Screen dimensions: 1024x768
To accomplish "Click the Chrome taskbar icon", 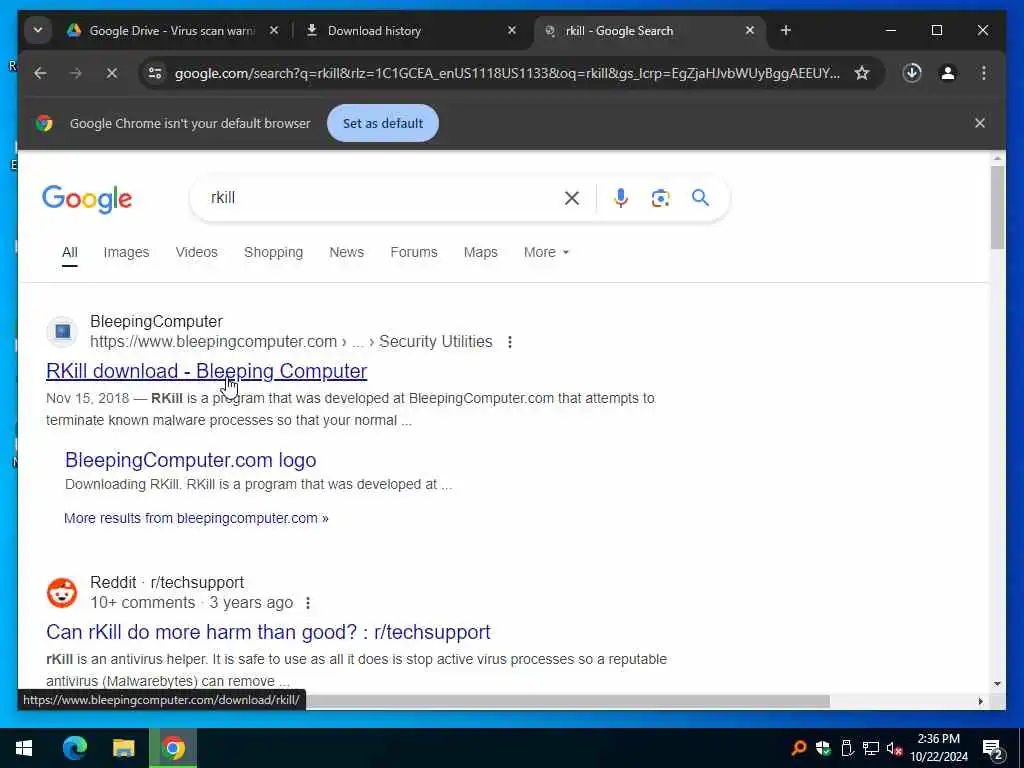I will click(173, 748).
